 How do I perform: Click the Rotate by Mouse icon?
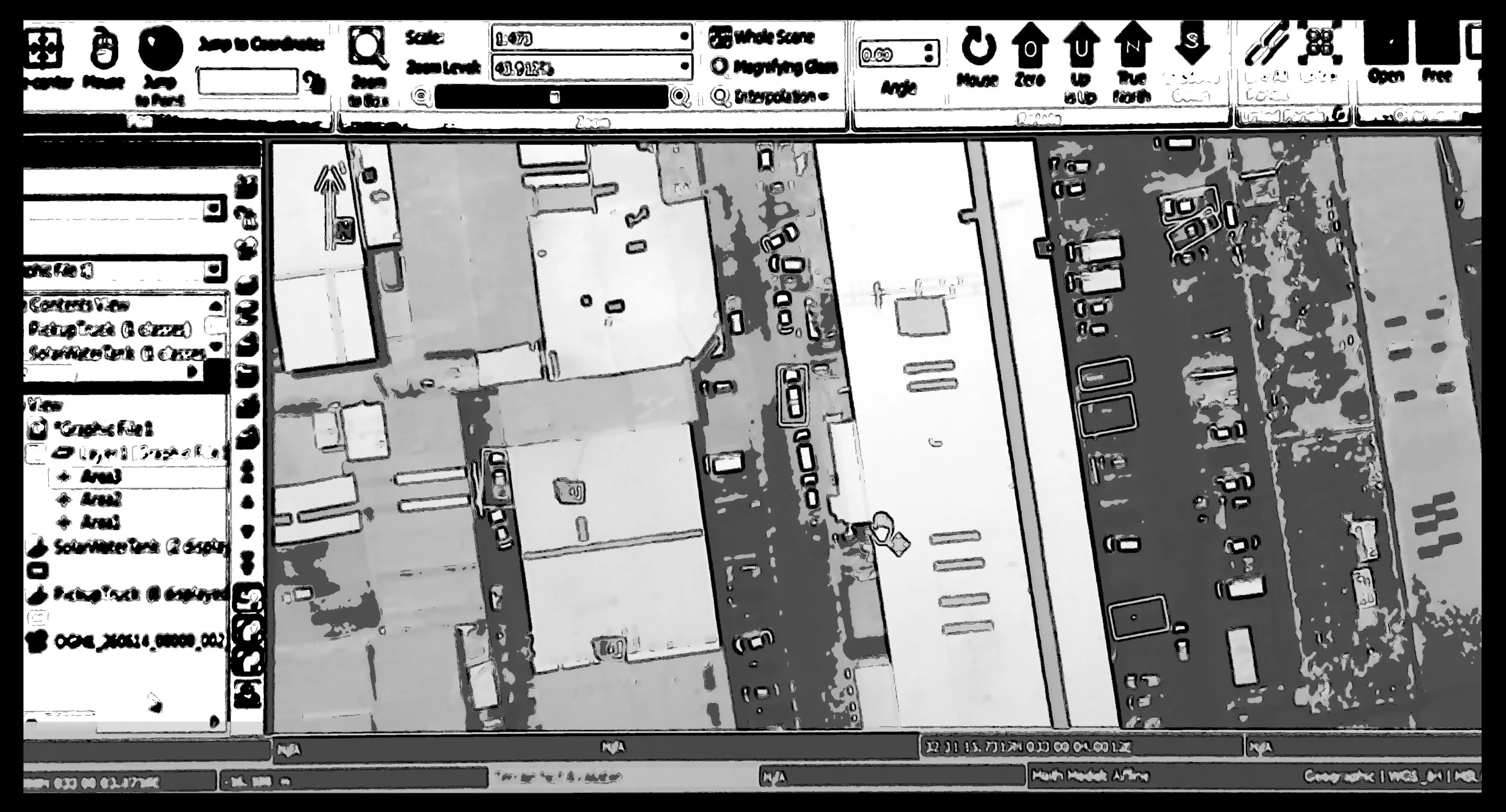(978, 47)
